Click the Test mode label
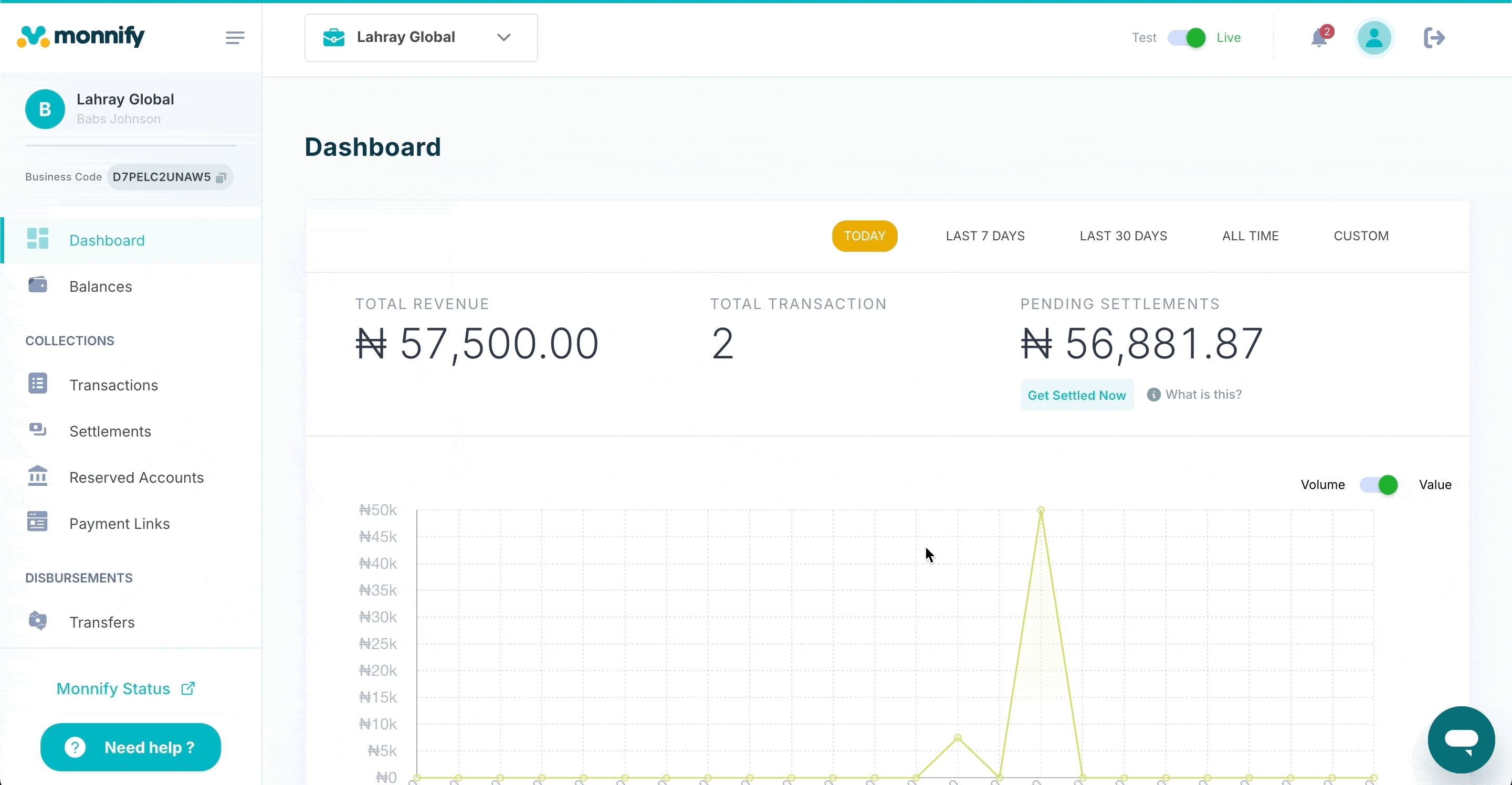The image size is (1512, 785). click(x=1143, y=38)
